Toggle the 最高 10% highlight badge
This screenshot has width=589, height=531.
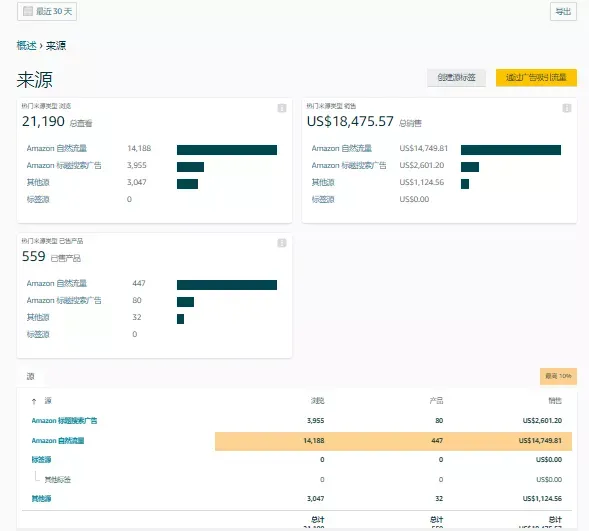click(x=558, y=376)
